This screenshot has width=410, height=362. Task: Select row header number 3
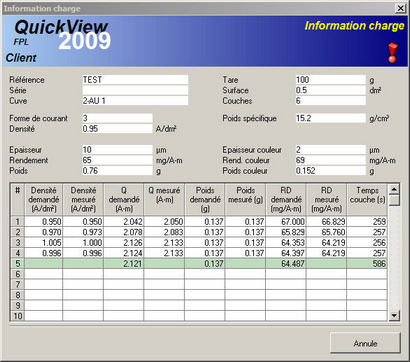point(18,242)
